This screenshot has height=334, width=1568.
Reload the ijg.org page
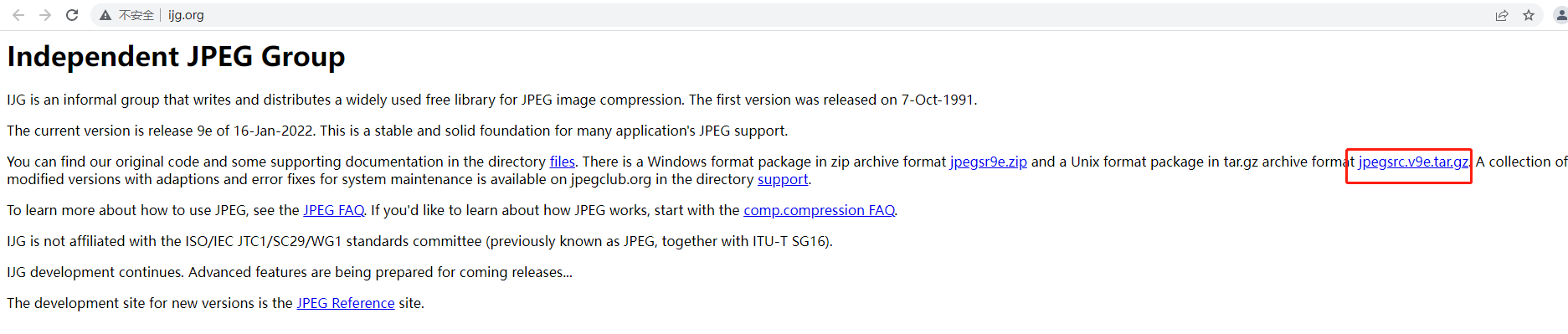pyautogui.click(x=72, y=15)
